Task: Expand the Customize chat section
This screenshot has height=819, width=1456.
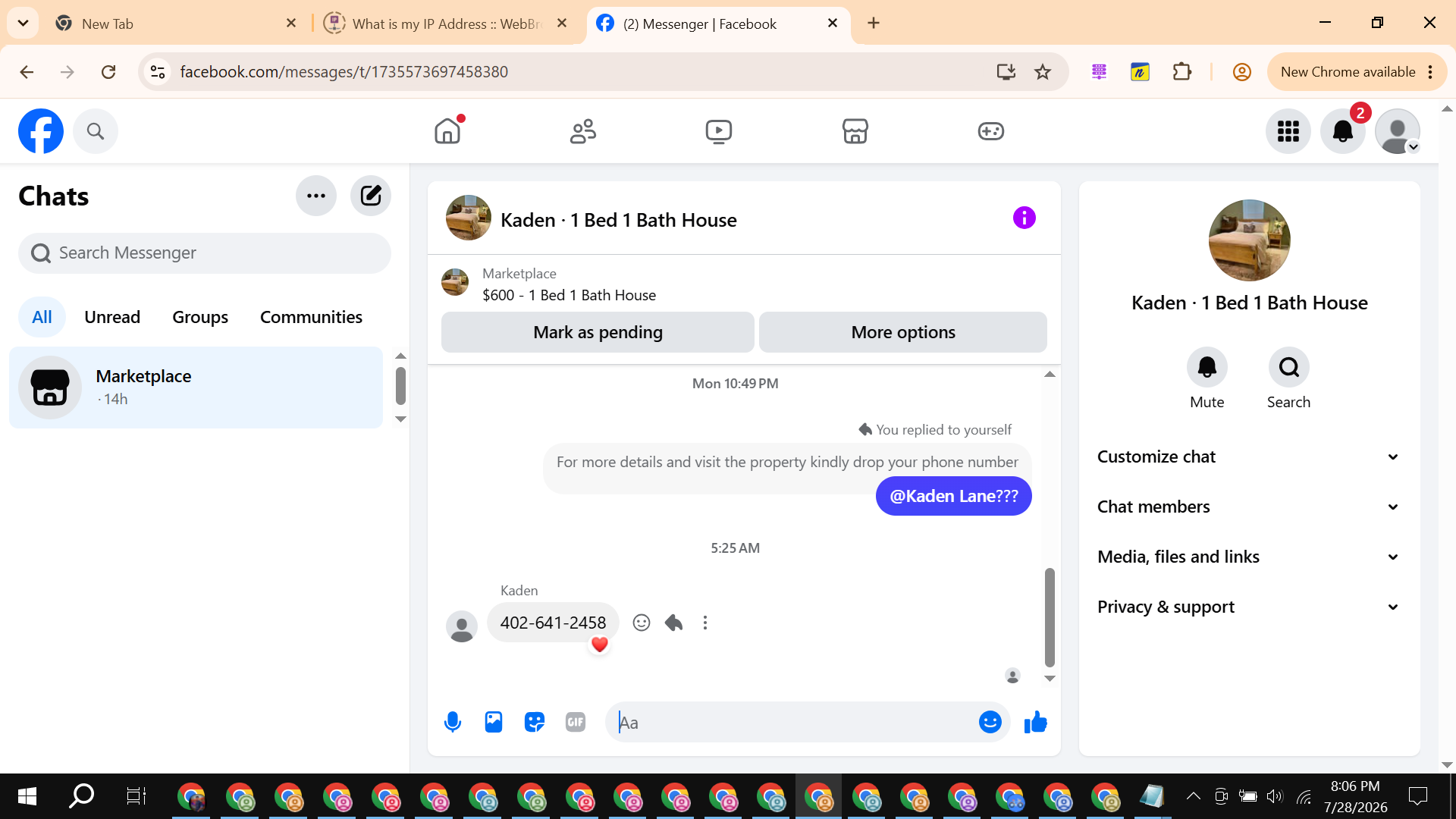Action: [1249, 457]
